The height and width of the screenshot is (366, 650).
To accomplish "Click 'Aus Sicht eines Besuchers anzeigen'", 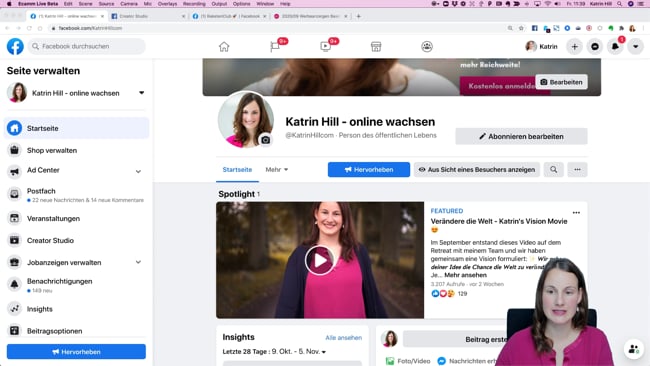I will coord(477,170).
